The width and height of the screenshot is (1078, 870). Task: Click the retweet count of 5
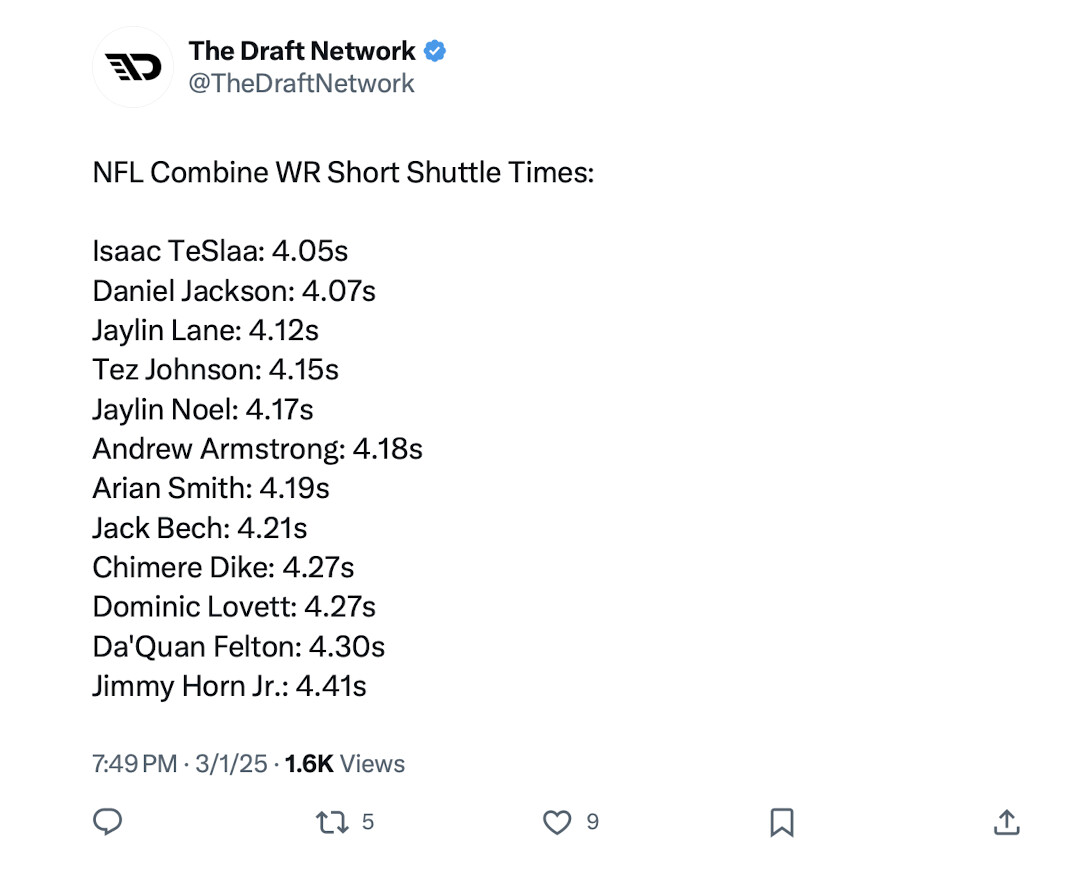point(368,822)
